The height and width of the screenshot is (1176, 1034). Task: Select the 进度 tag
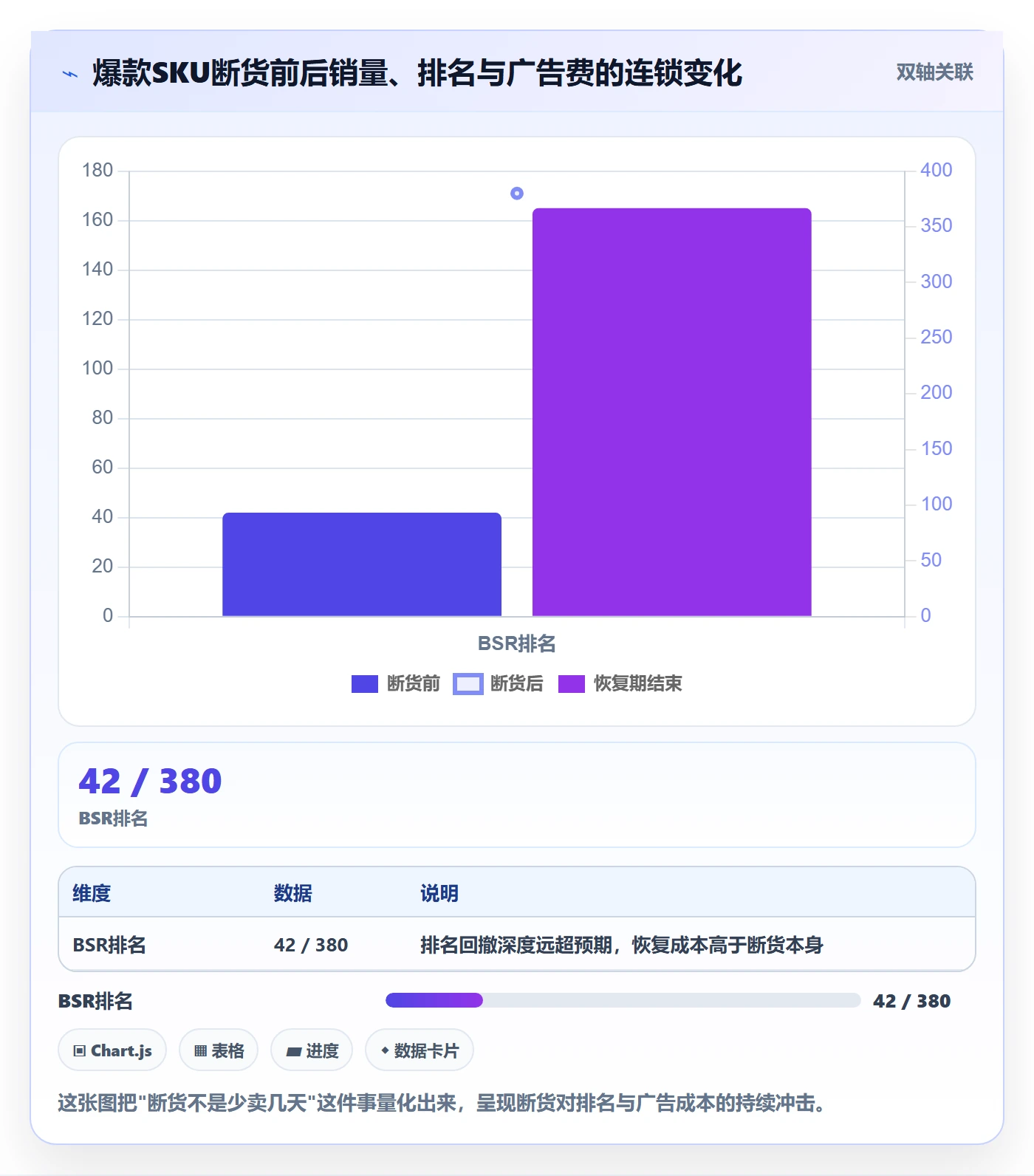[x=312, y=1050]
